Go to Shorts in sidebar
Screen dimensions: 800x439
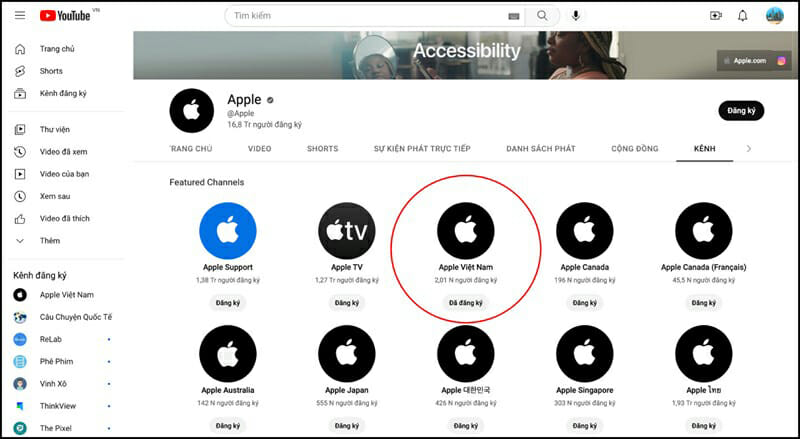pyautogui.click(x=51, y=71)
